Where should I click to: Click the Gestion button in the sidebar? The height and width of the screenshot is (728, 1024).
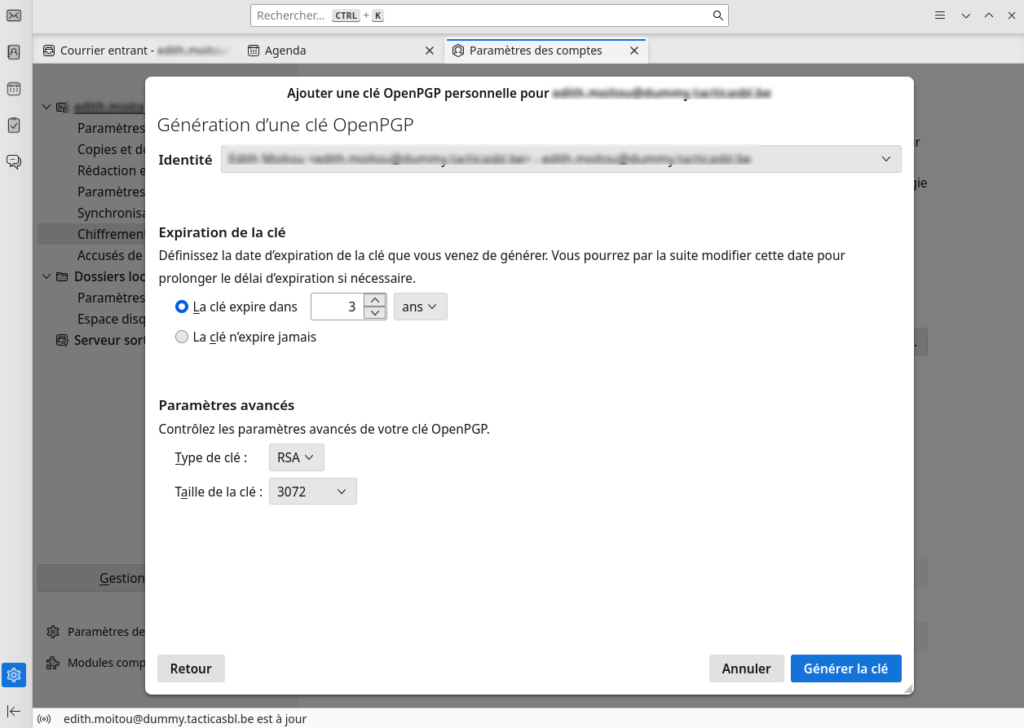coord(91,578)
